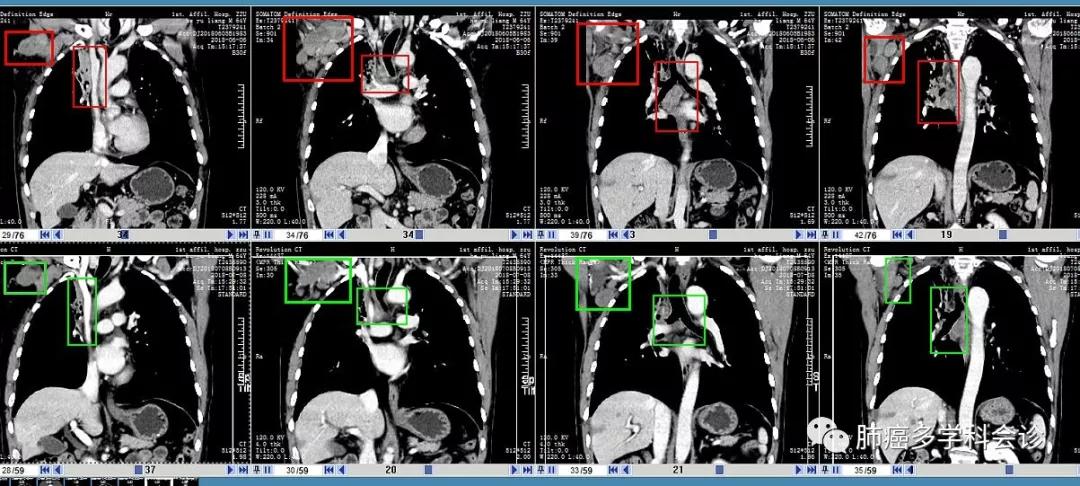Click the 33/59 frame counter field

pyautogui.click(x=583, y=470)
